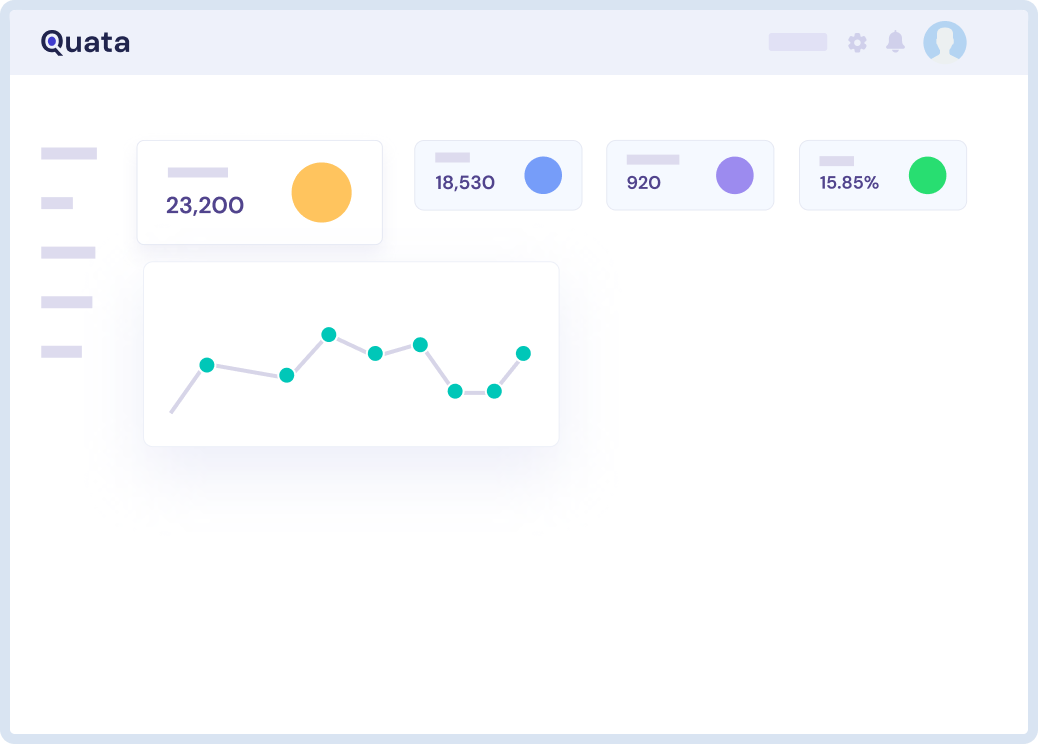Click the Quata logo in header

85,42
